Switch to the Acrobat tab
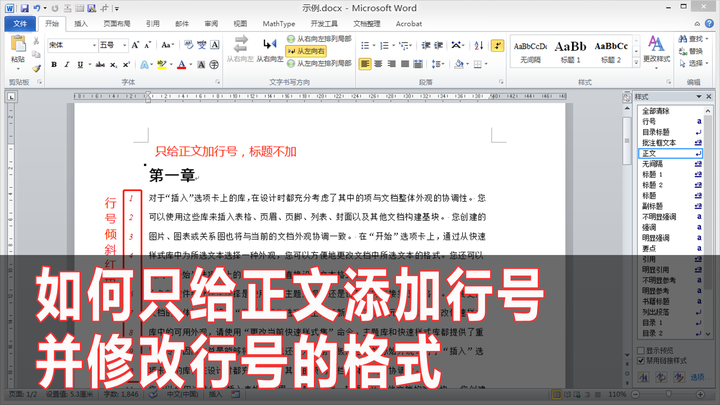The height and width of the screenshot is (405, 720). click(409, 24)
